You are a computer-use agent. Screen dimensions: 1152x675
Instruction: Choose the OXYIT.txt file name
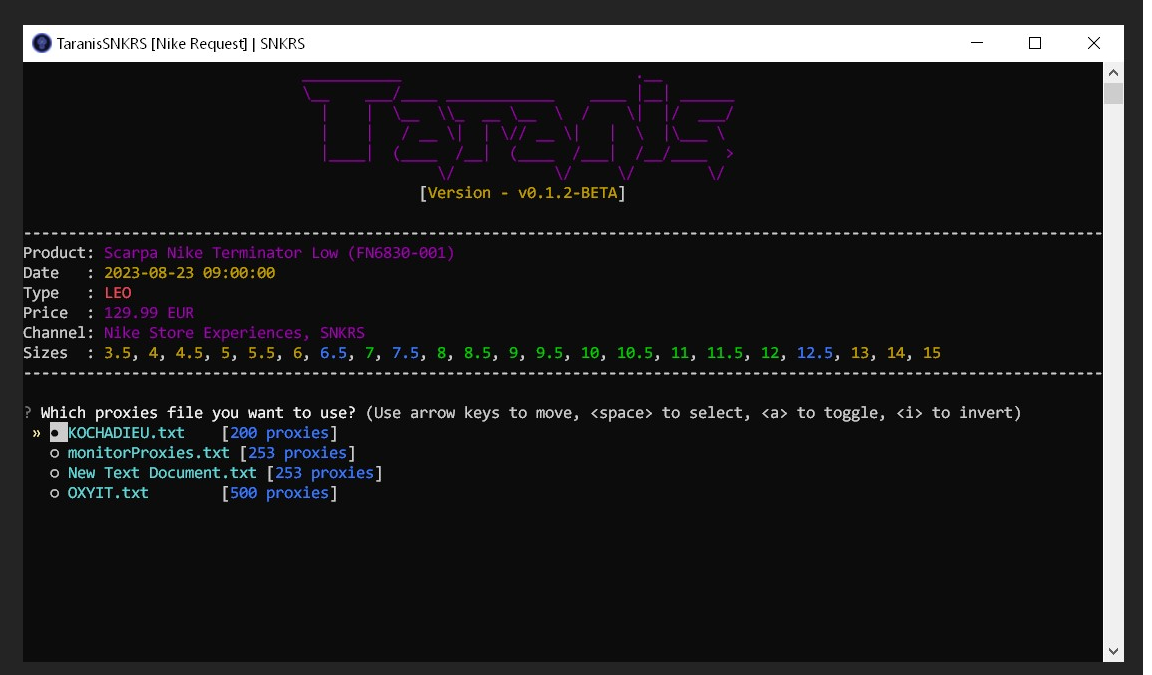(108, 493)
